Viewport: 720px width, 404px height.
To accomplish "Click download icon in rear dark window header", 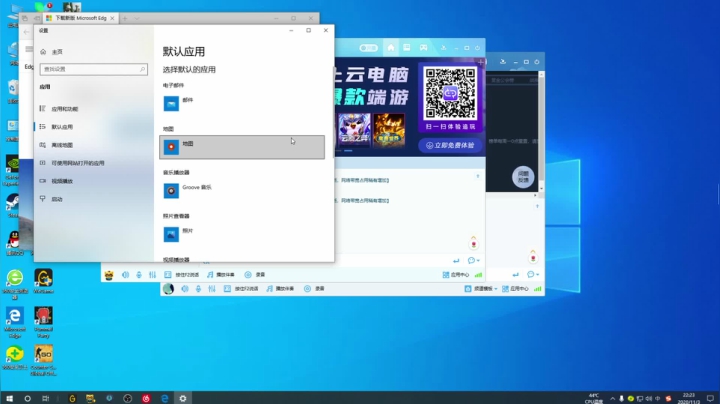I will click(x=503, y=62).
